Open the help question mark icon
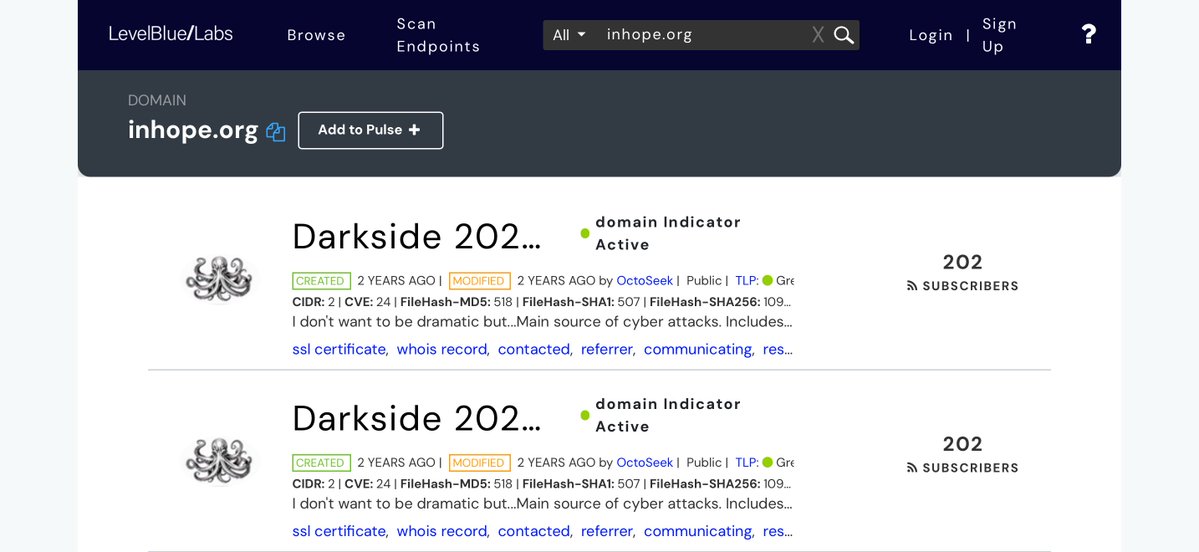Screen dimensions: 1199x552 point(1089,35)
